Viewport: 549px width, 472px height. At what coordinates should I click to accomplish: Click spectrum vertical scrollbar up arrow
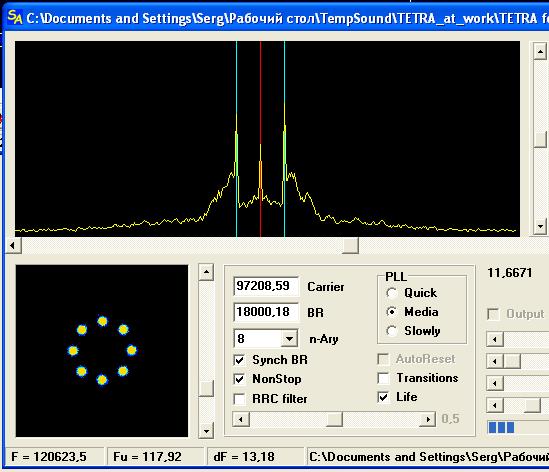pyautogui.click(x=540, y=52)
